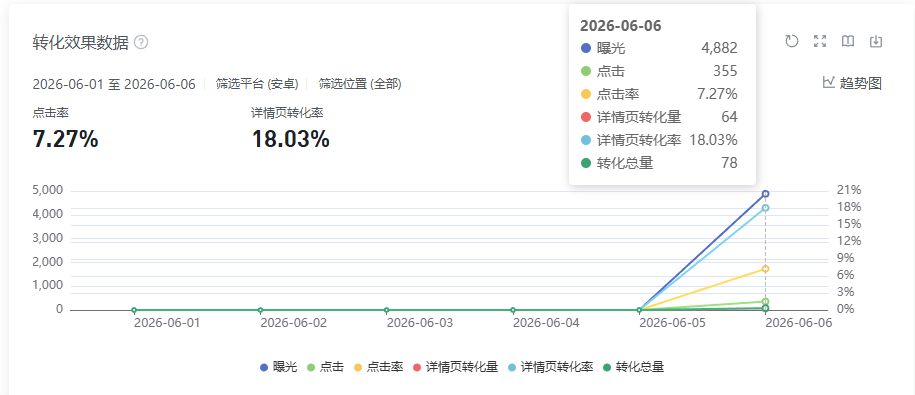Open the book guide icon
The height and width of the screenshot is (395, 915).
coord(848,41)
